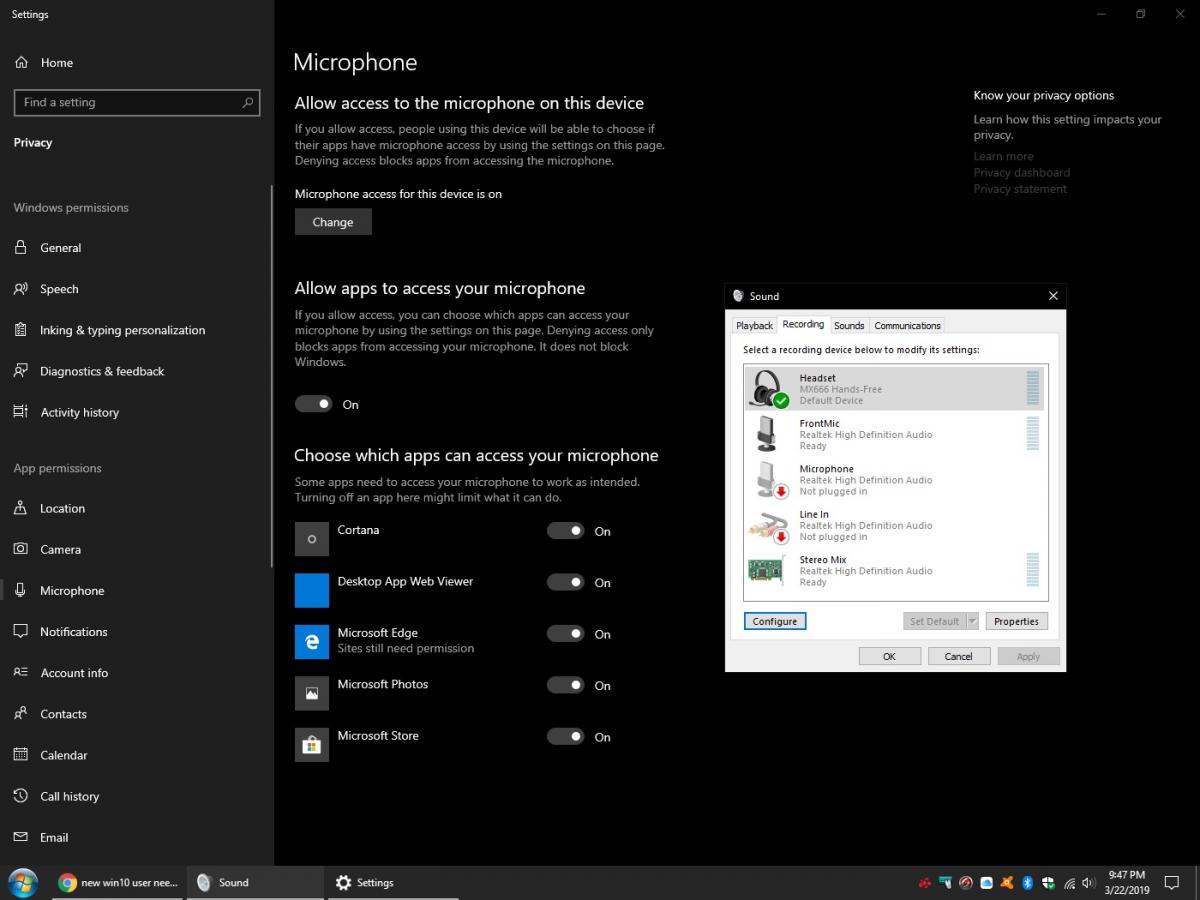Go to Speech in the Settings sidebar

(136, 289)
